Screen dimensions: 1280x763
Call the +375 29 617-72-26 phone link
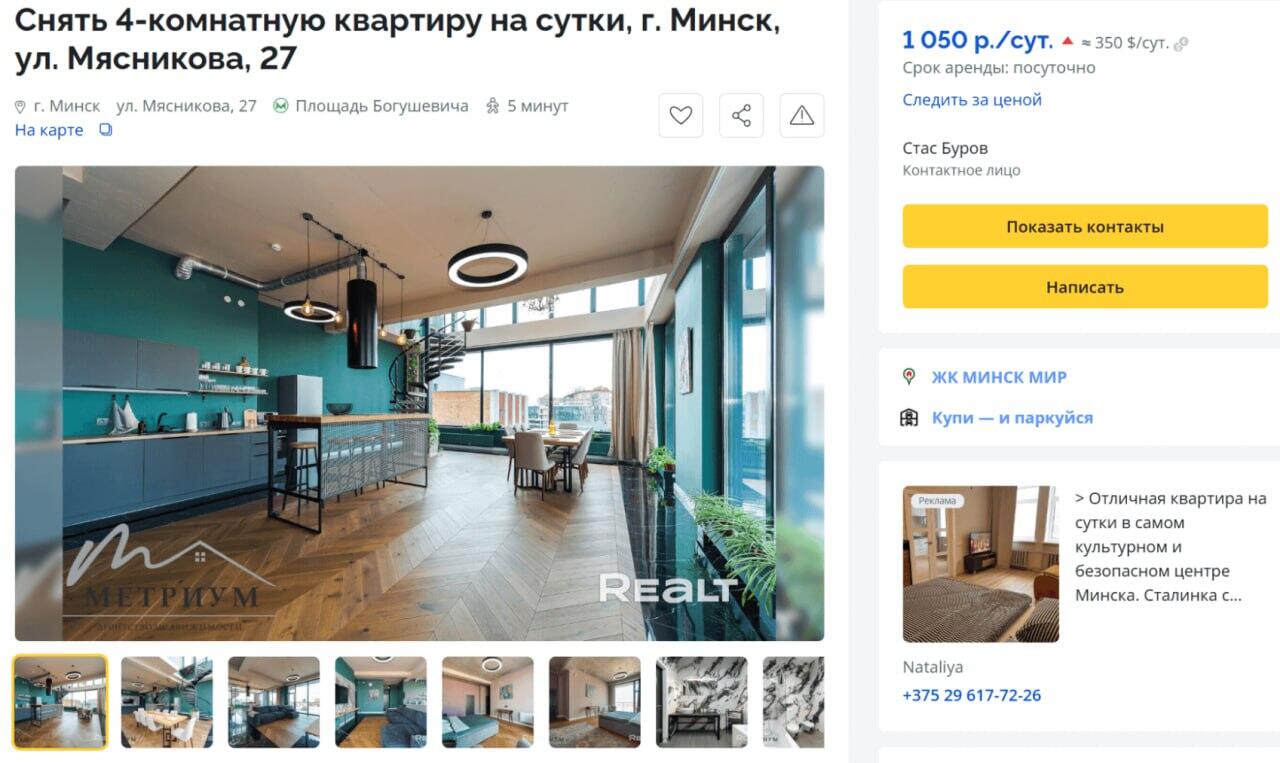972,695
